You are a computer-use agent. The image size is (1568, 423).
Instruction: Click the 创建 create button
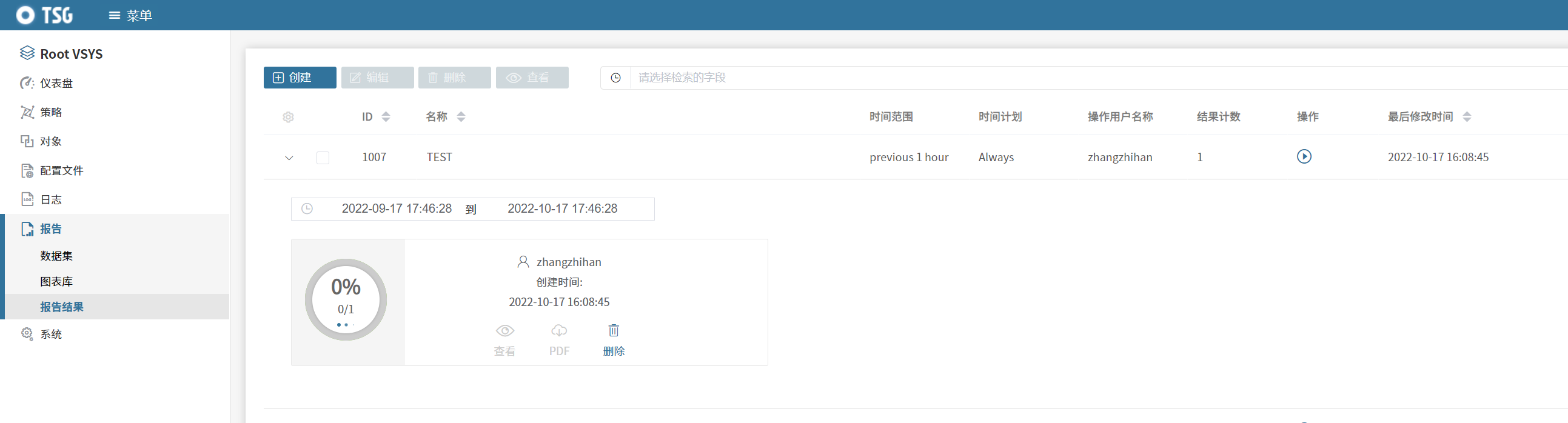(300, 78)
